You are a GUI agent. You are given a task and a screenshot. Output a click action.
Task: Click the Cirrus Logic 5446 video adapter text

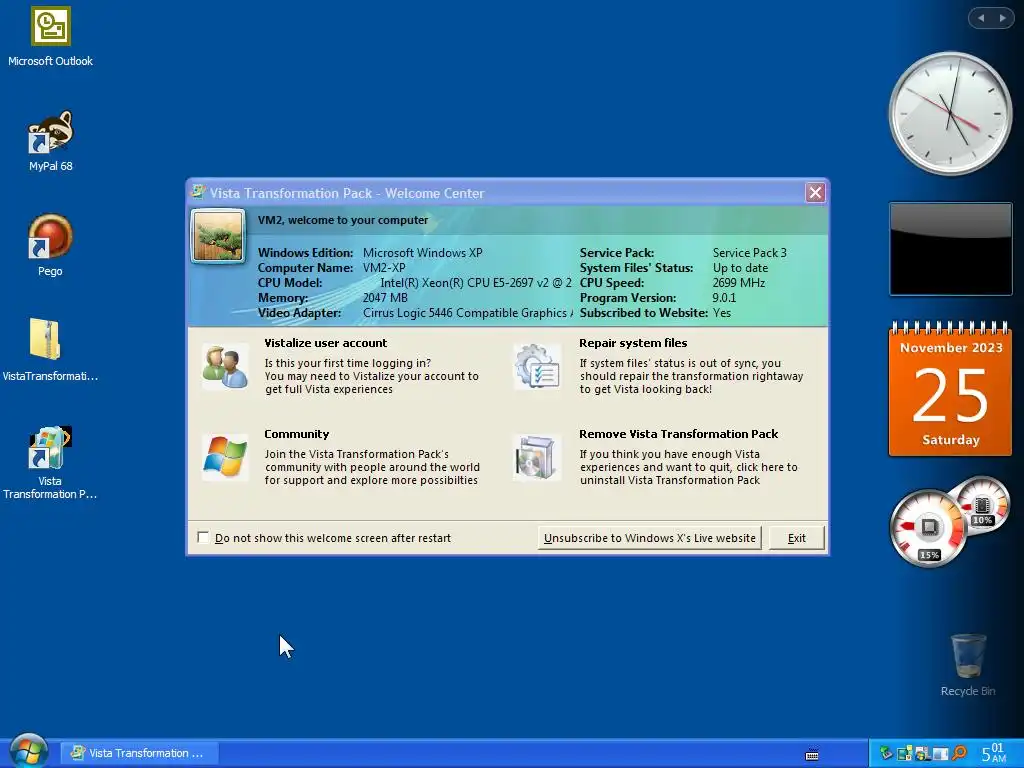[x=468, y=313]
